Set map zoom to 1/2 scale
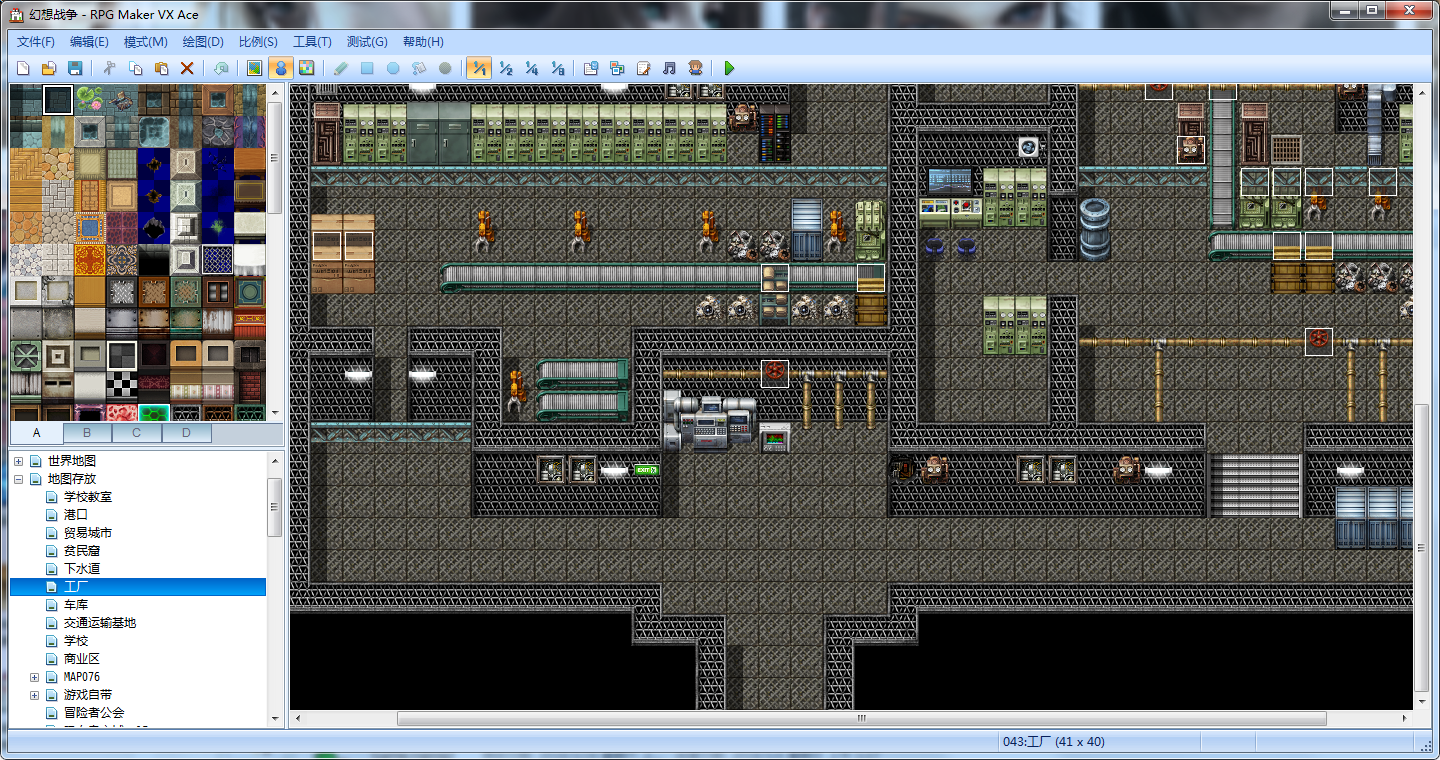Screen dimensions: 1440x760 click(505, 68)
